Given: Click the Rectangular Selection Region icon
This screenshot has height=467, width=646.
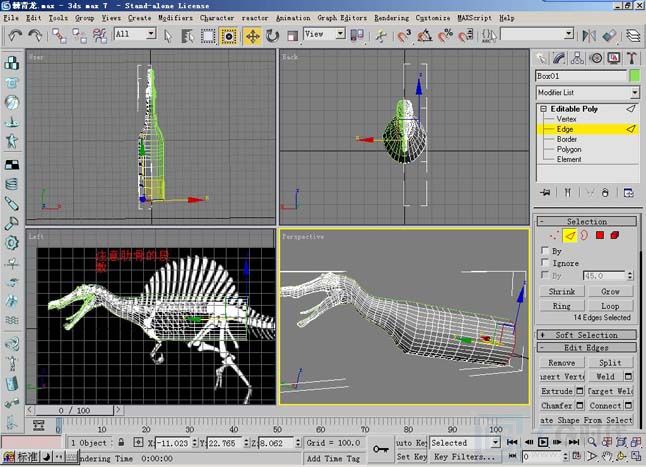Looking at the screenshot, I should (x=208, y=36).
